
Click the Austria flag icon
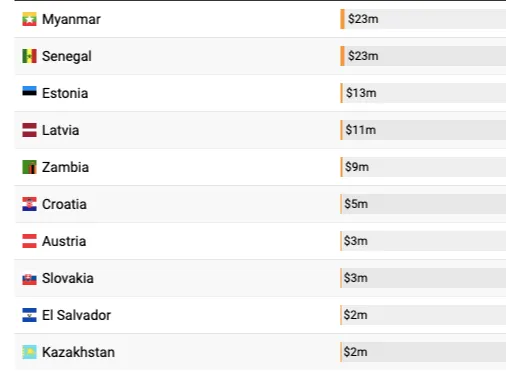(x=29, y=241)
